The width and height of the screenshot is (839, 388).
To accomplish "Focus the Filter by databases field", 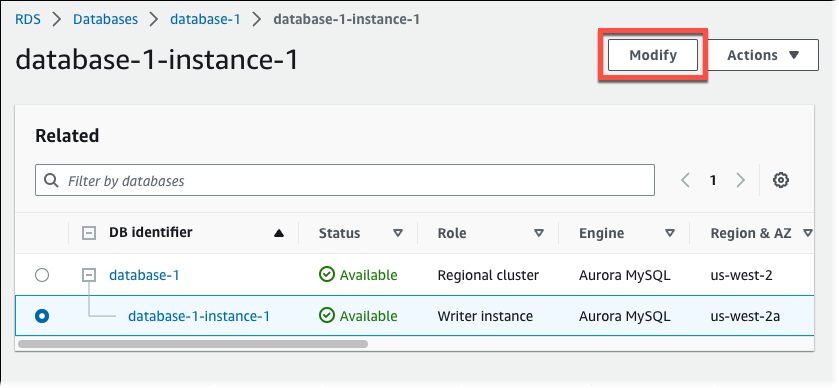I will 345,180.
